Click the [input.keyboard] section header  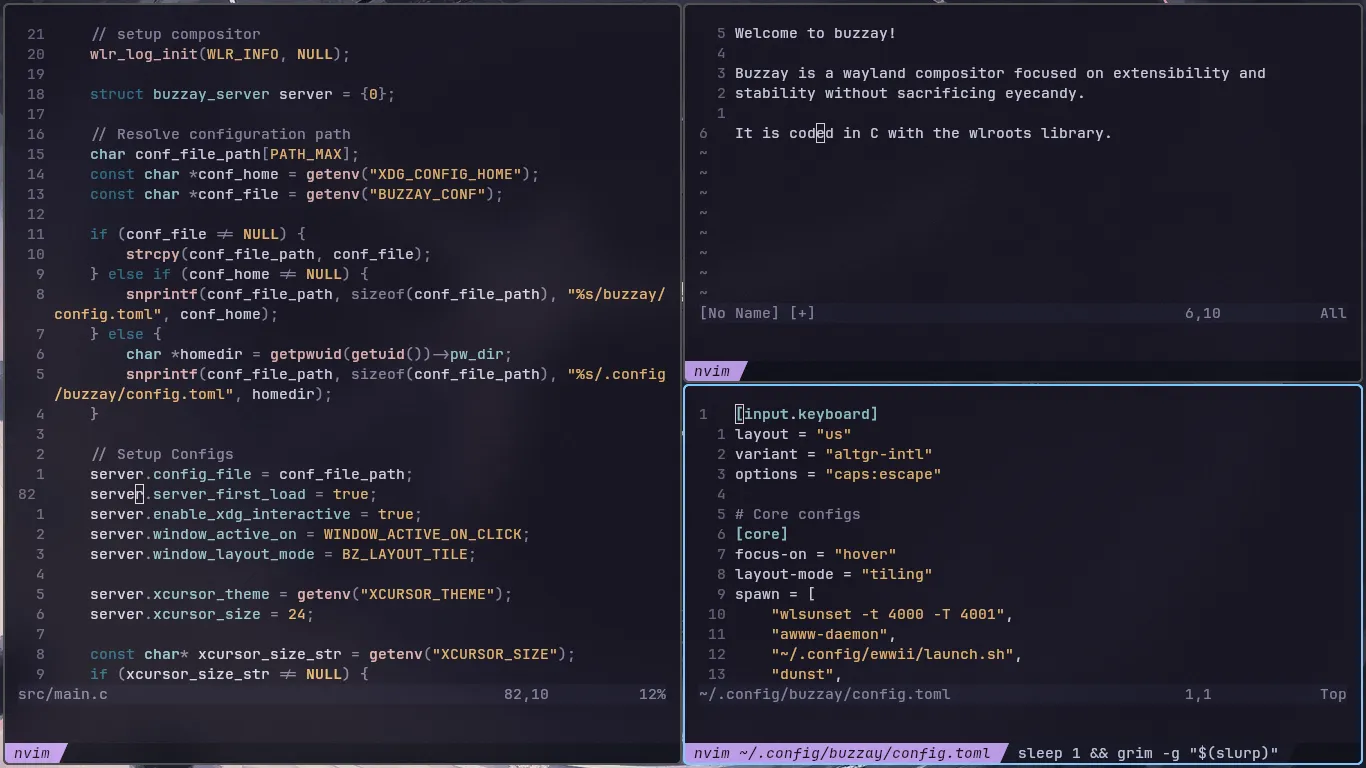806,414
